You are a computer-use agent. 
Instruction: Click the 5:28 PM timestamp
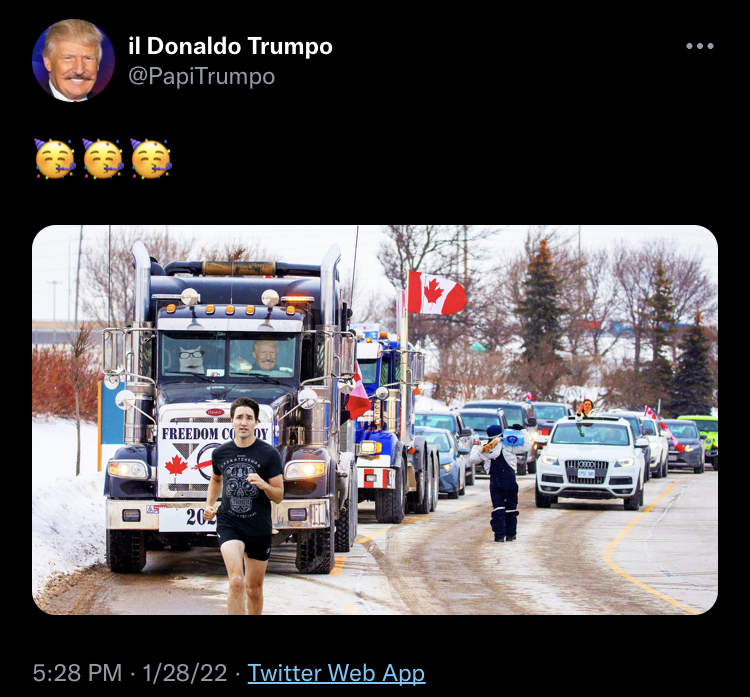click(77, 673)
